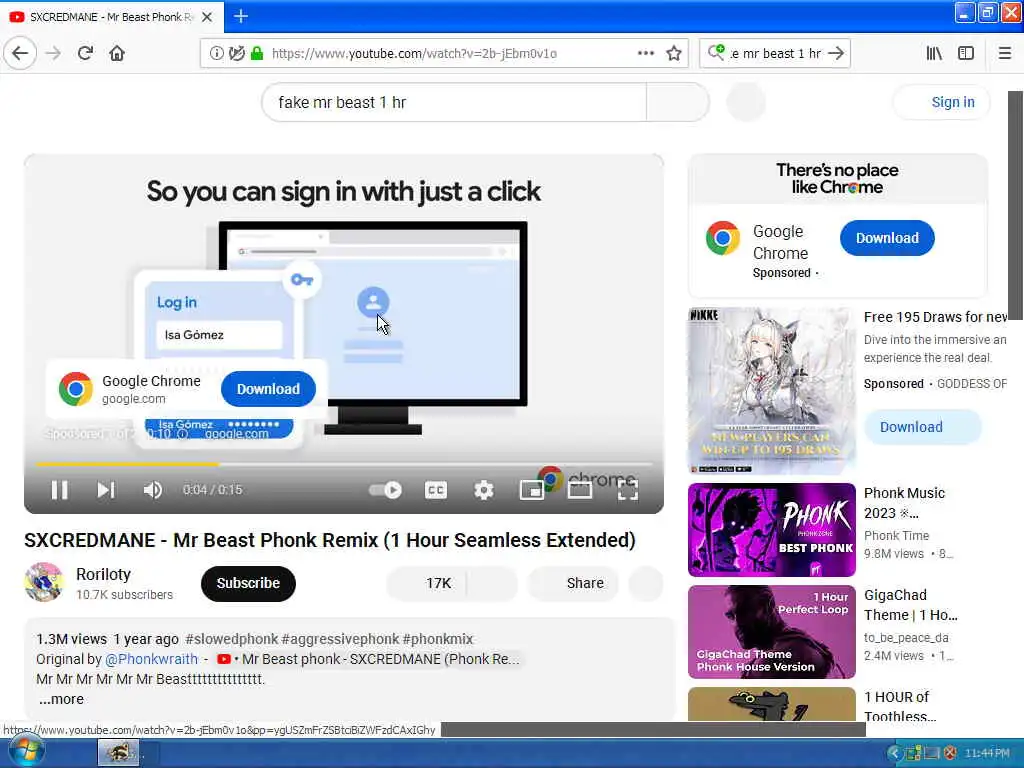
Task: Click Download for the NIKKE ad
Action: pyautogui.click(x=921, y=427)
